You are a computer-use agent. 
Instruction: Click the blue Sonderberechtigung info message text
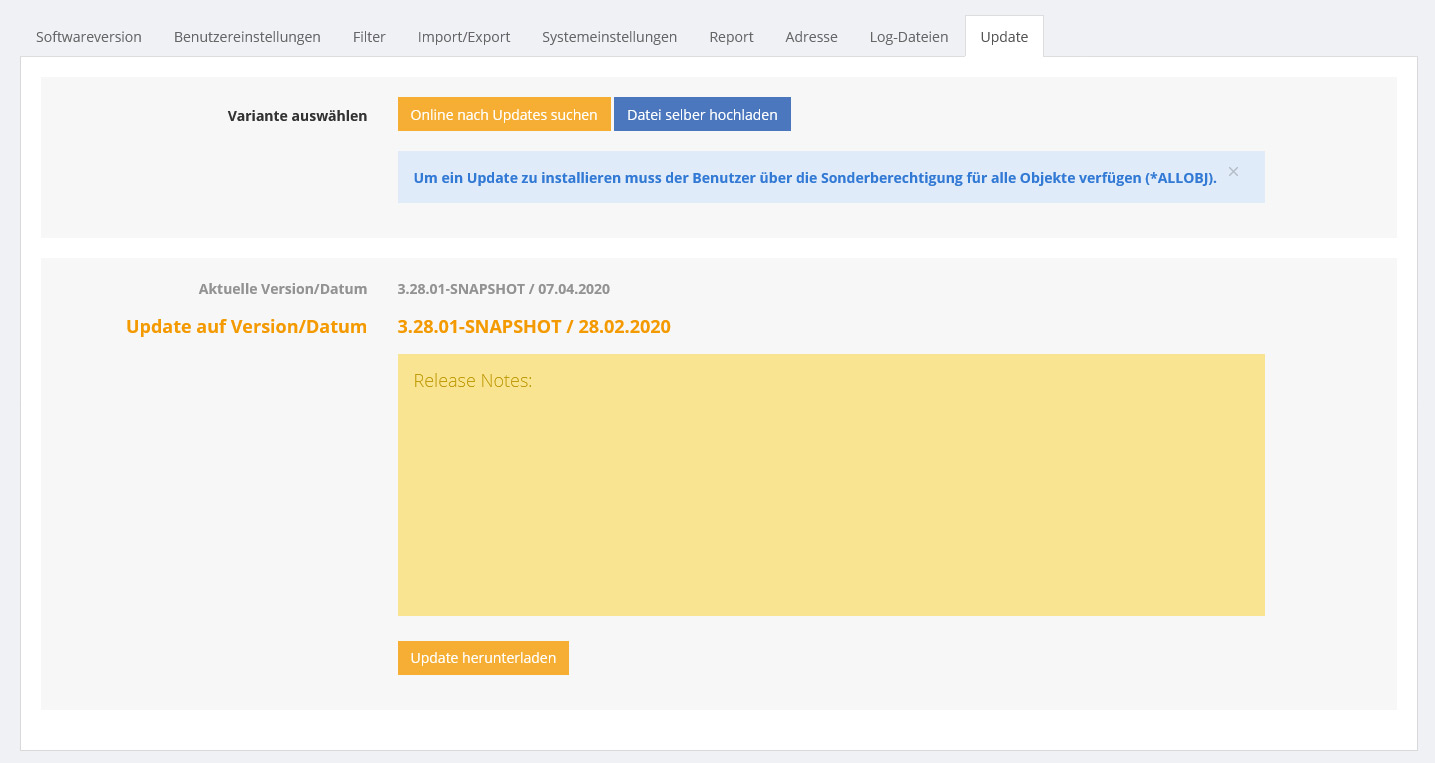pyautogui.click(x=814, y=178)
